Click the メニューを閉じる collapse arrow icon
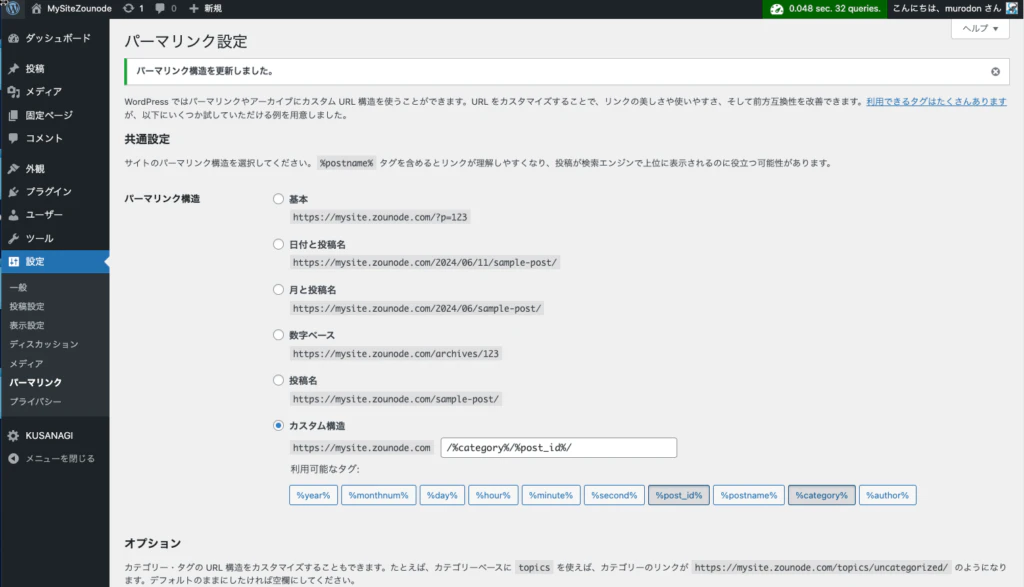Screen dimensions: 1024x587 [14, 458]
